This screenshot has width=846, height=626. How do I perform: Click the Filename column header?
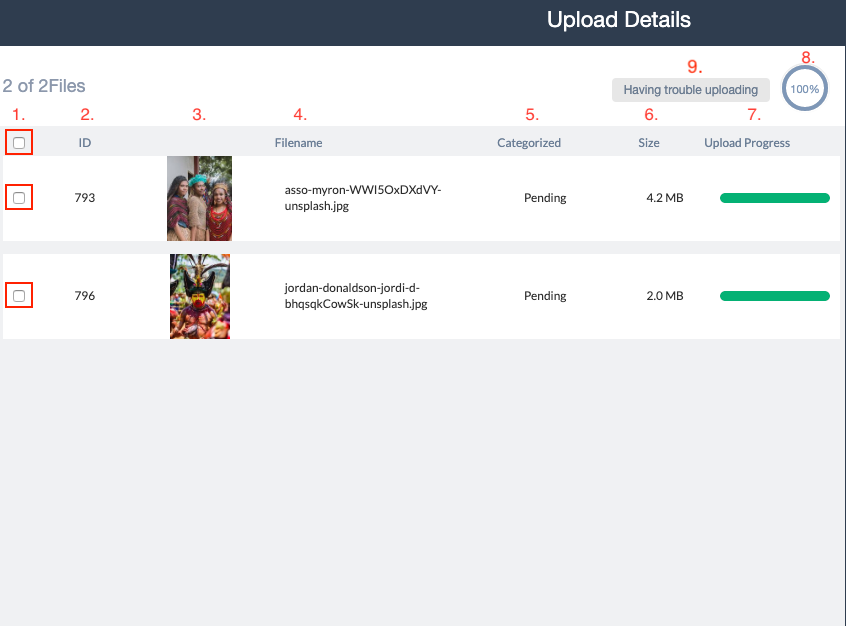(x=298, y=142)
